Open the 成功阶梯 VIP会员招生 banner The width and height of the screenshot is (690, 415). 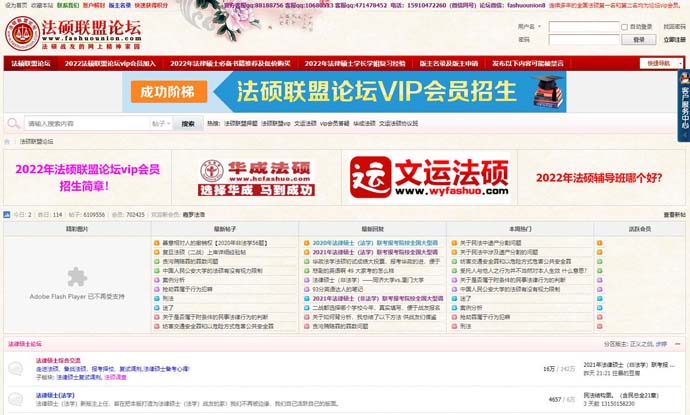tap(345, 92)
